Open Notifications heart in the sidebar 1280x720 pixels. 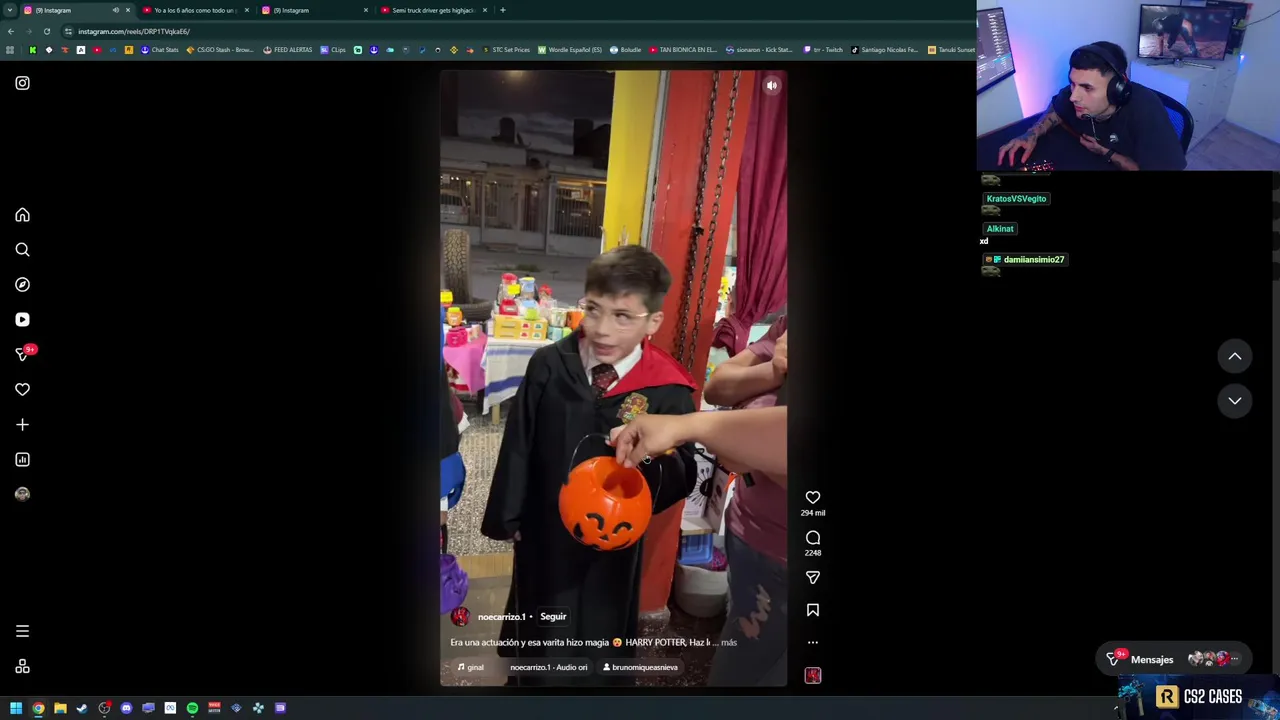point(22,390)
